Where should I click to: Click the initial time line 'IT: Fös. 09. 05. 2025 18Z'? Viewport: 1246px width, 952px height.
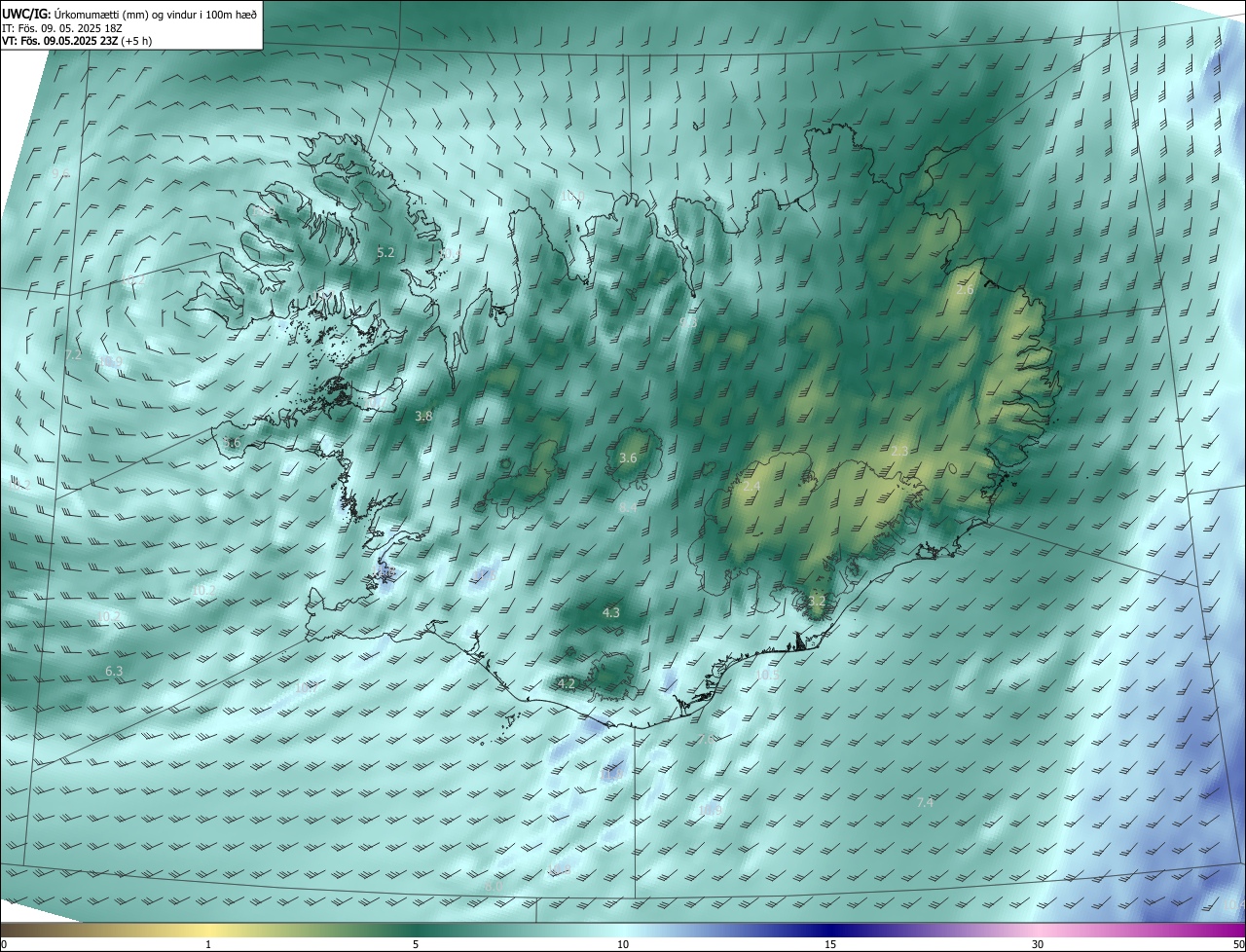point(61,28)
